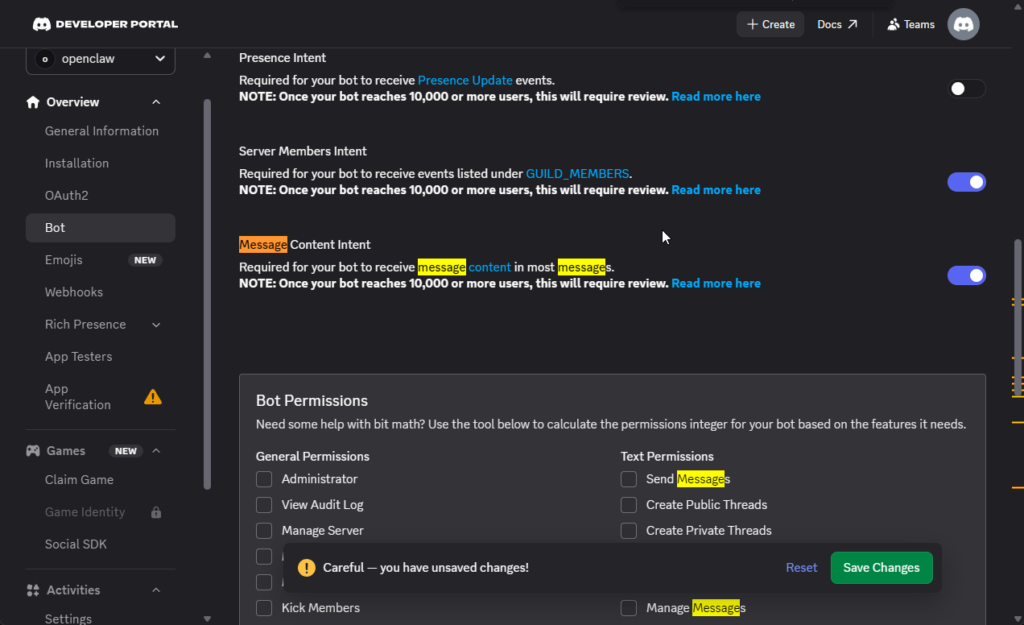This screenshot has height=625, width=1024.
Task: Check the Send Messages permission
Action: [x=628, y=479]
